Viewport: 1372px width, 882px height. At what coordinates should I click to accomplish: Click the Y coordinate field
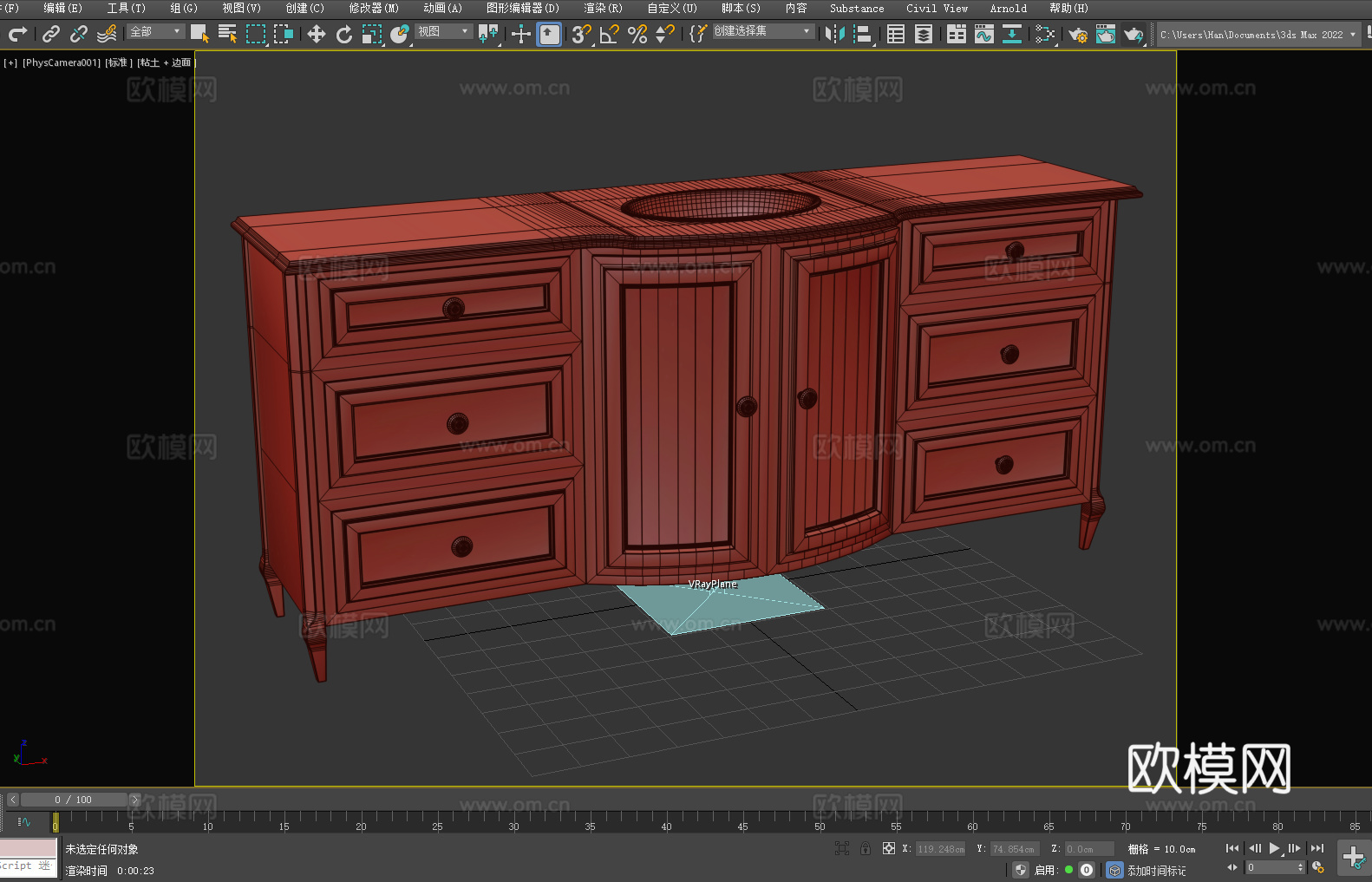(1014, 849)
